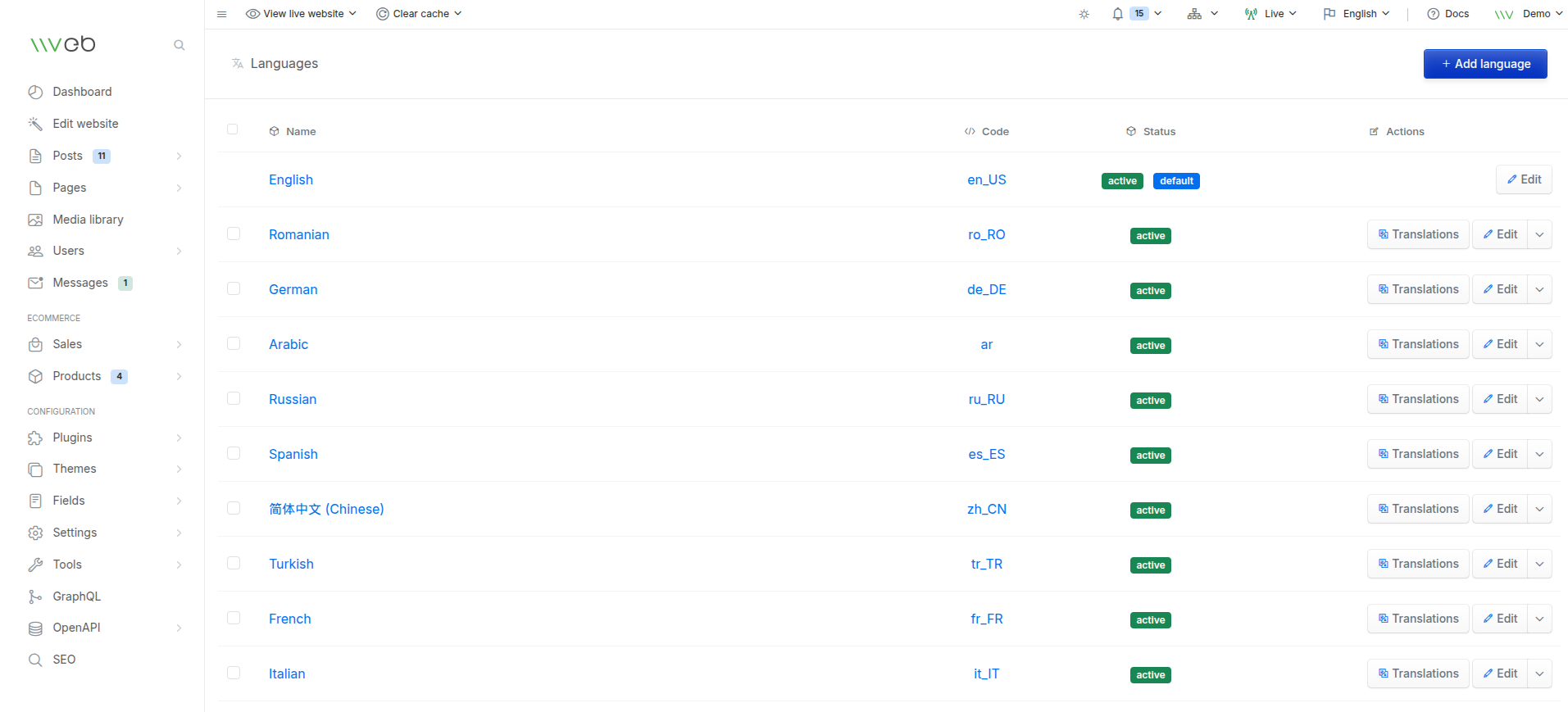Click the sidebar search magnifier icon

[179, 45]
